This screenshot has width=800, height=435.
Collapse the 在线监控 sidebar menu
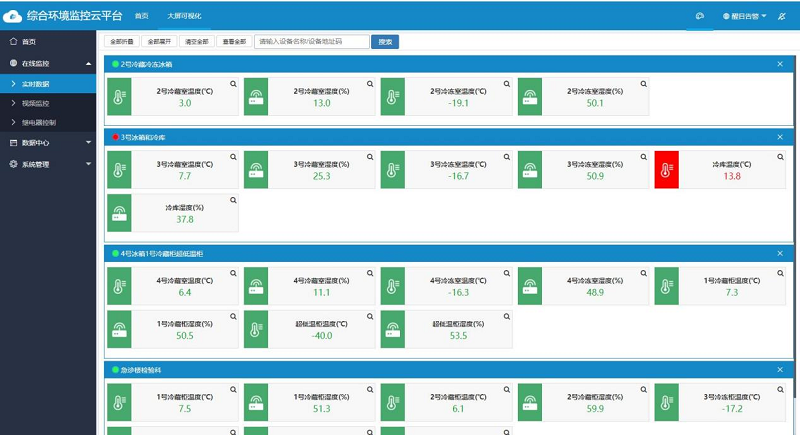coord(89,63)
